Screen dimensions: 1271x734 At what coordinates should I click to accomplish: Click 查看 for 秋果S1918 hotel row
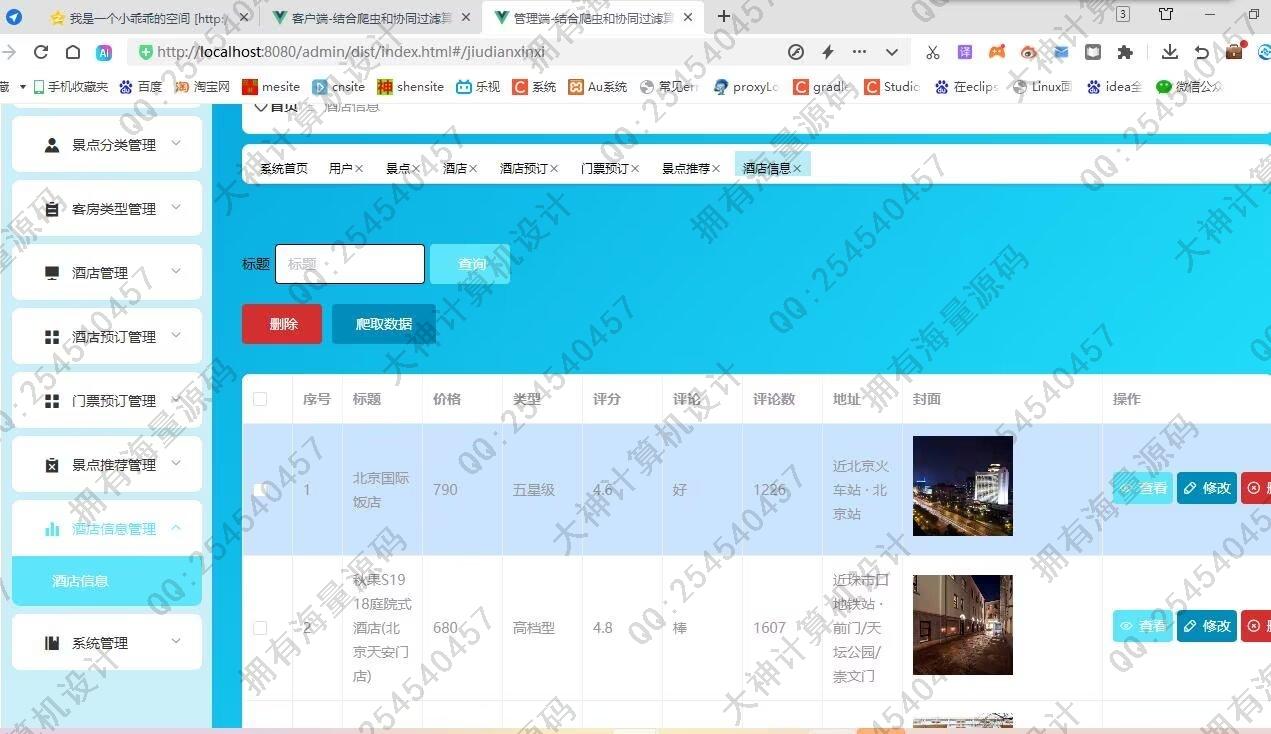click(x=1143, y=626)
